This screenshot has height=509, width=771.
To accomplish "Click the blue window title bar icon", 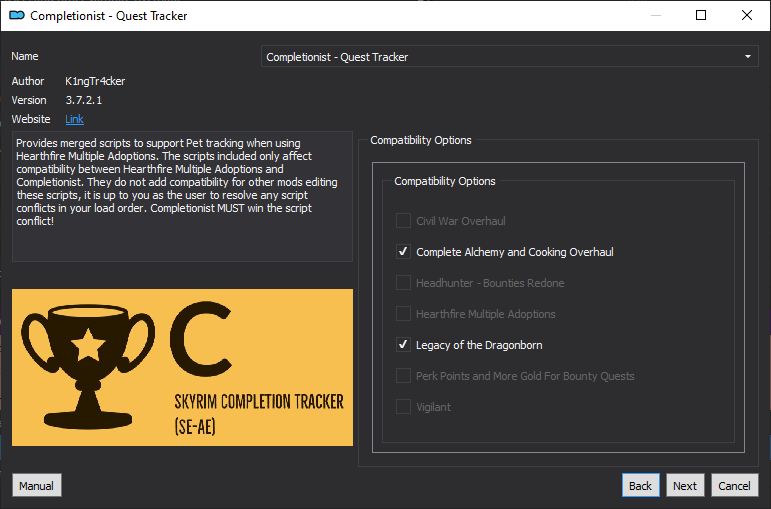I will (17, 16).
